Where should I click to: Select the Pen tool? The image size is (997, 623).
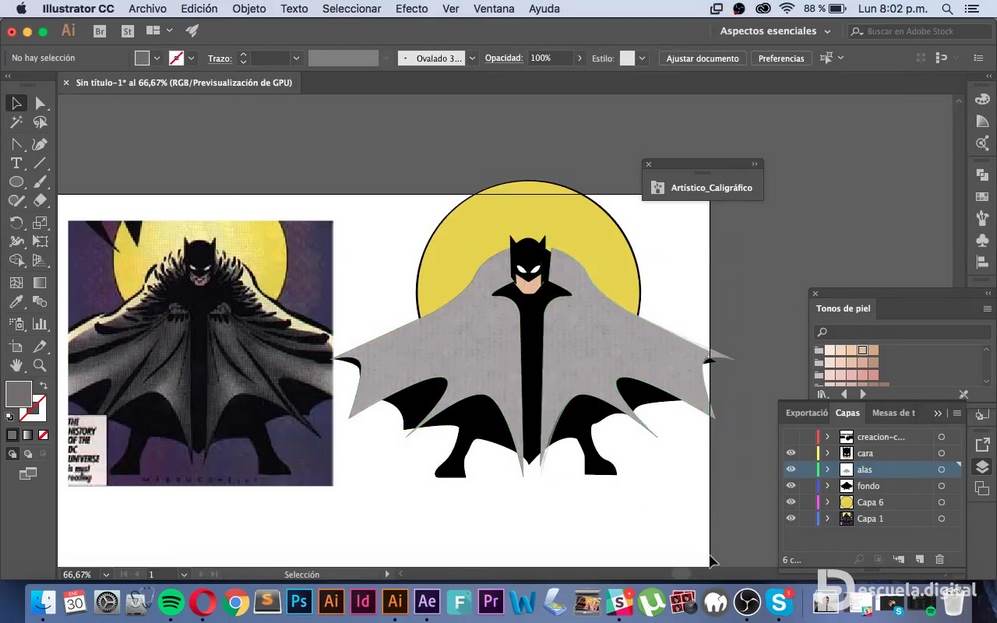(x=16, y=144)
